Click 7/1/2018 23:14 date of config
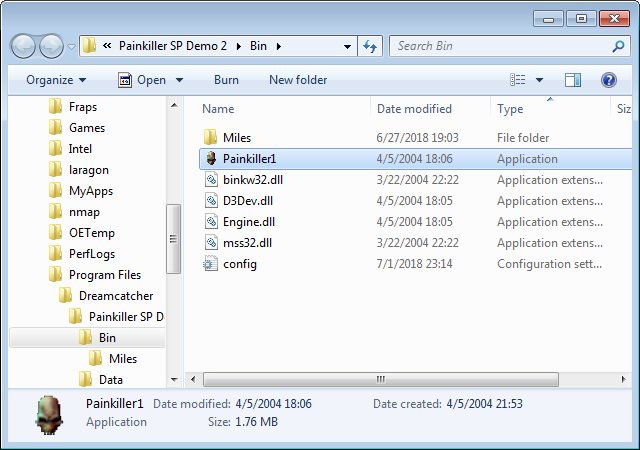The height and width of the screenshot is (450, 640). click(x=414, y=264)
